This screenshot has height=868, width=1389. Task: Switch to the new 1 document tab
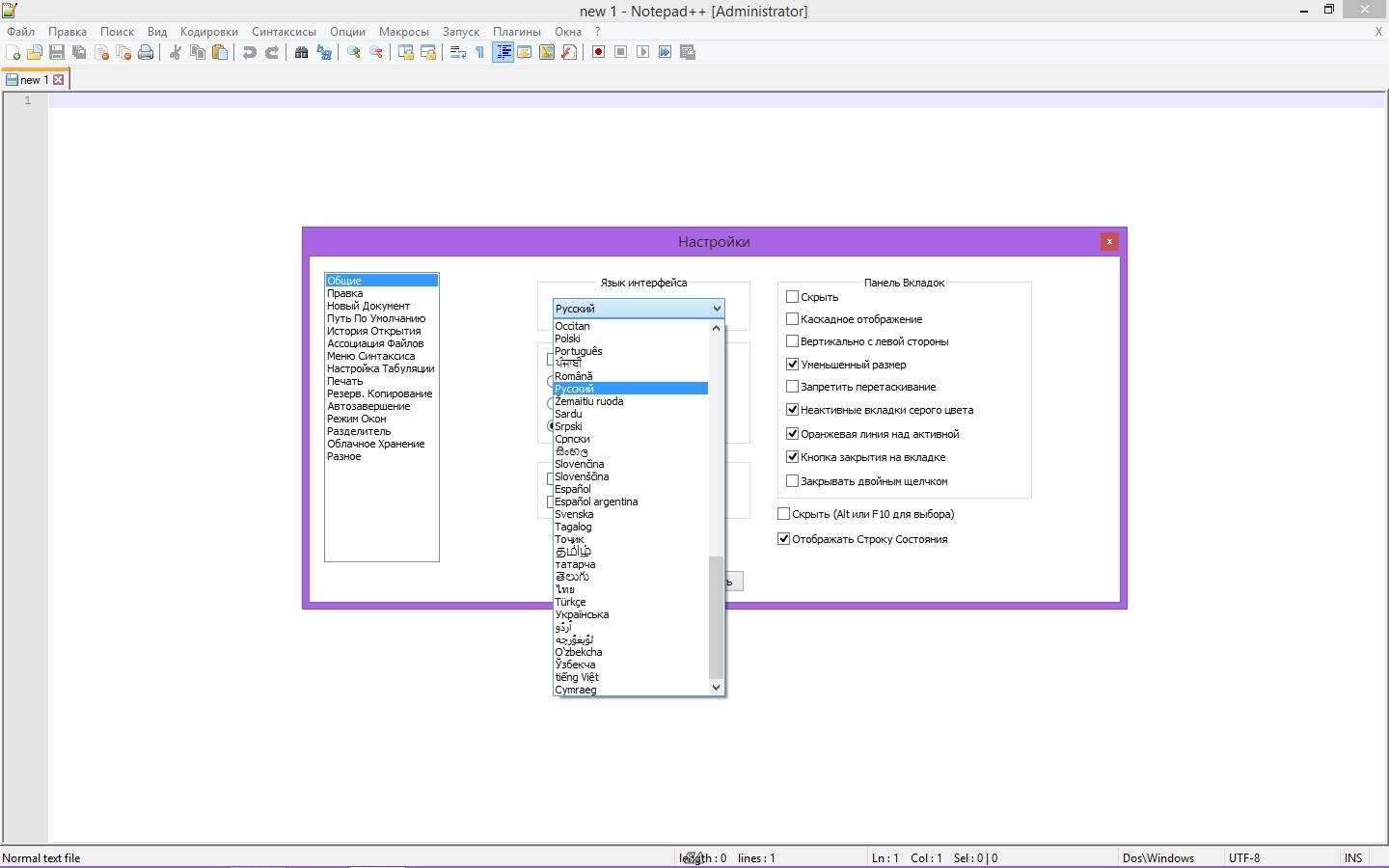[34, 80]
